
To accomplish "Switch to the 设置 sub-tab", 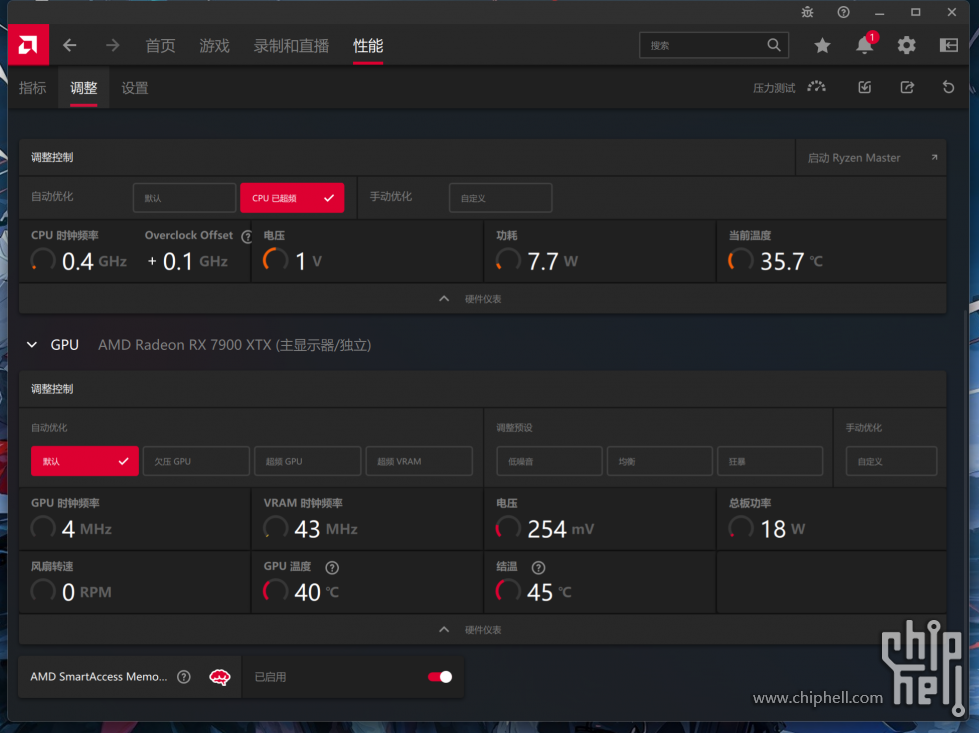I will coord(135,88).
